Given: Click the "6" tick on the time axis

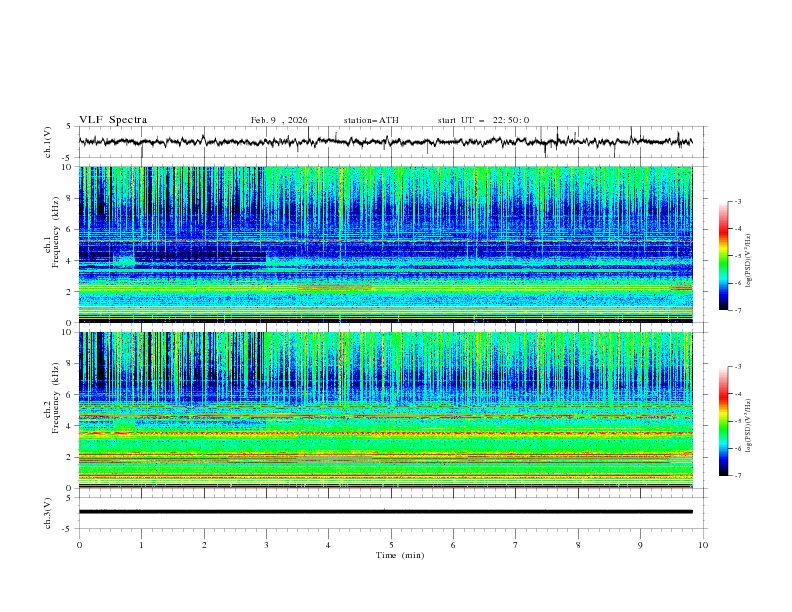Looking at the screenshot, I should click(x=453, y=545).
